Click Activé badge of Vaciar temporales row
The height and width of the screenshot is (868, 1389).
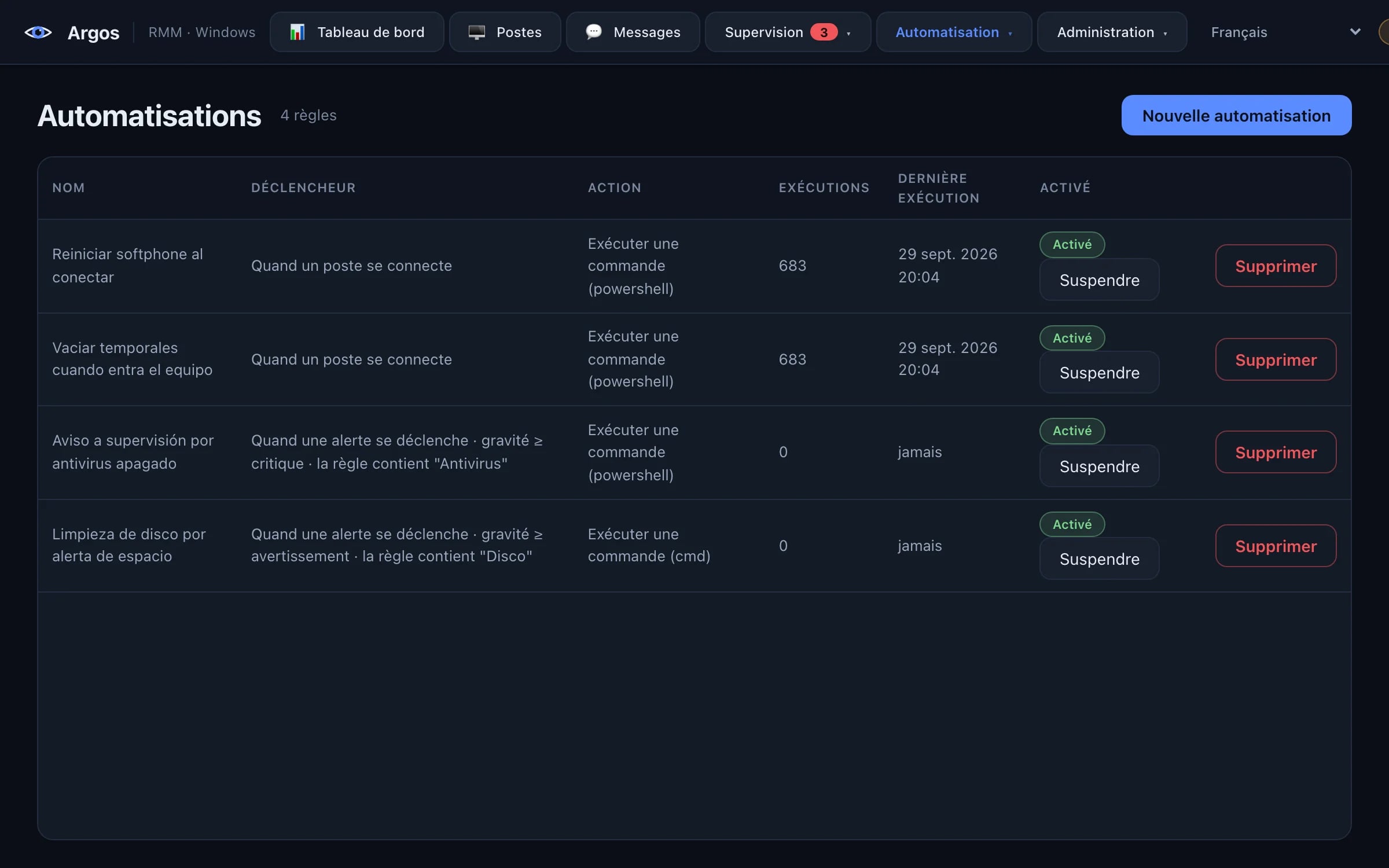[x=1072, y=339]
